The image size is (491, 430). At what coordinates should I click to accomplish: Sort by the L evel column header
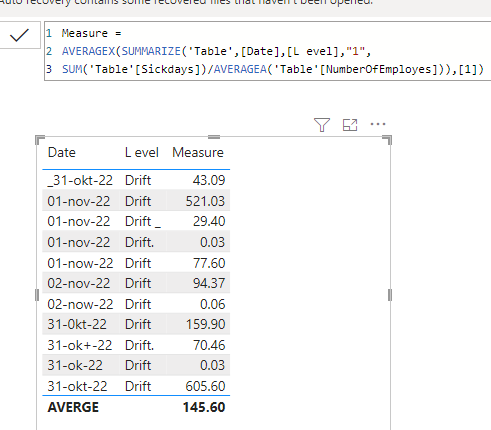[x=142, y=153]
